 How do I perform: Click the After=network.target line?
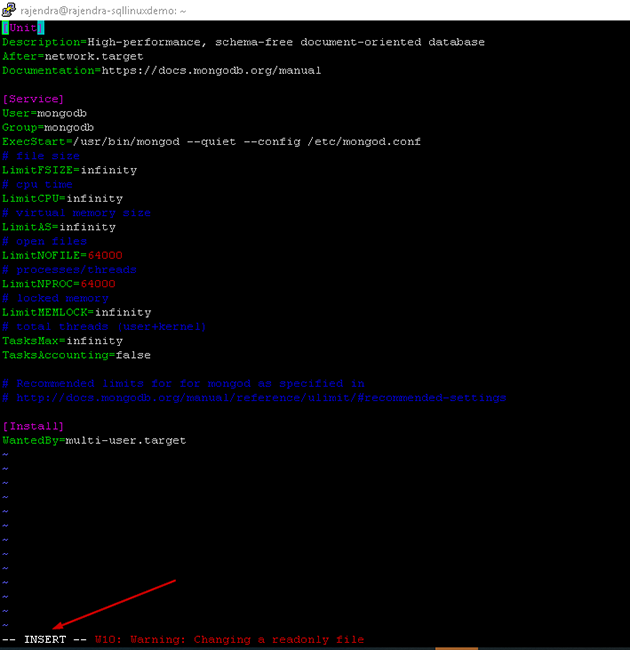pyautogui.click(x=73, y=56)
